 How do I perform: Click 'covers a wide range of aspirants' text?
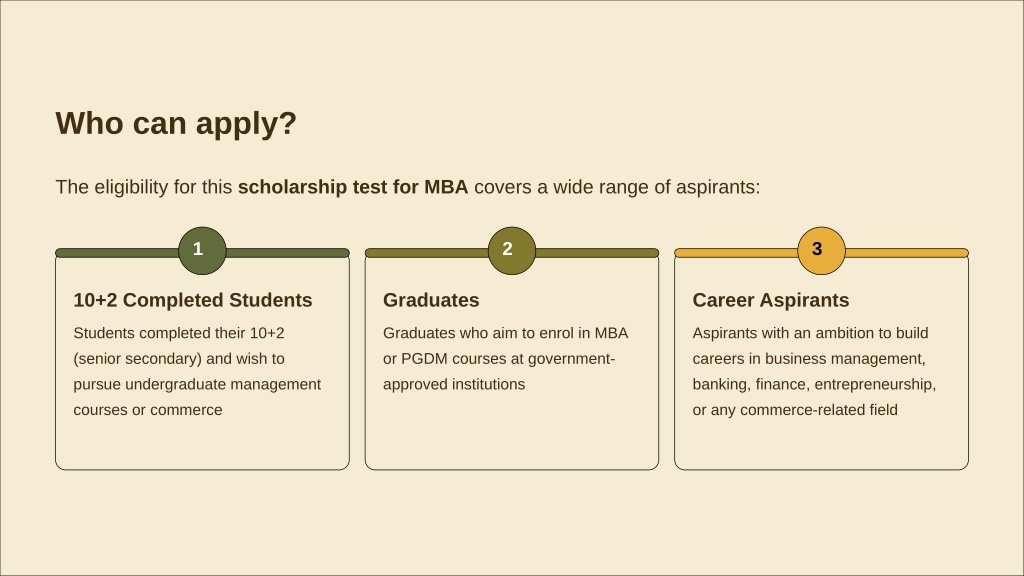pos(617,187)
